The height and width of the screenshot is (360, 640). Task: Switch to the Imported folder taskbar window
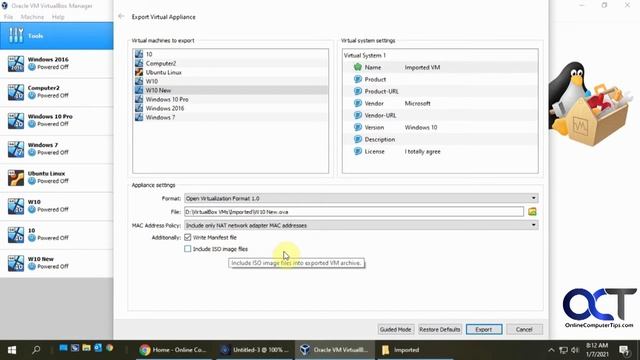[416, 350]
